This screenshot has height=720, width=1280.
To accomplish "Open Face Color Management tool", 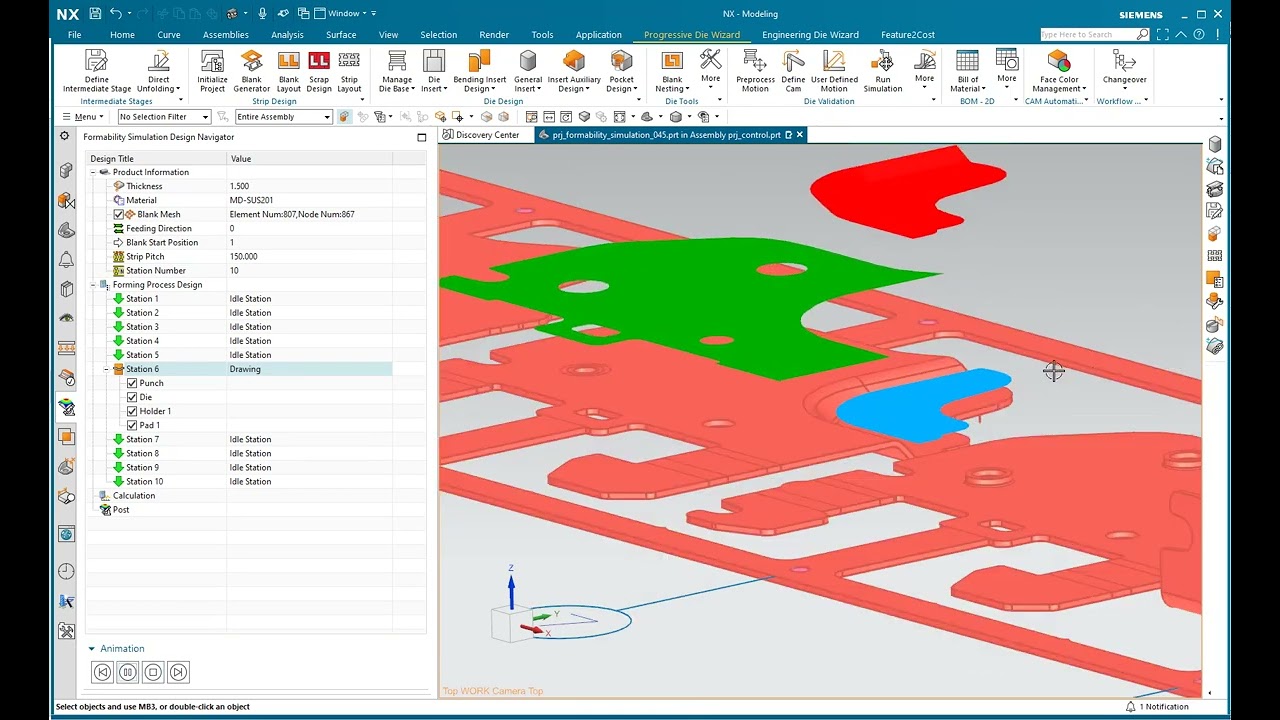I will (x=1059, y=71).
